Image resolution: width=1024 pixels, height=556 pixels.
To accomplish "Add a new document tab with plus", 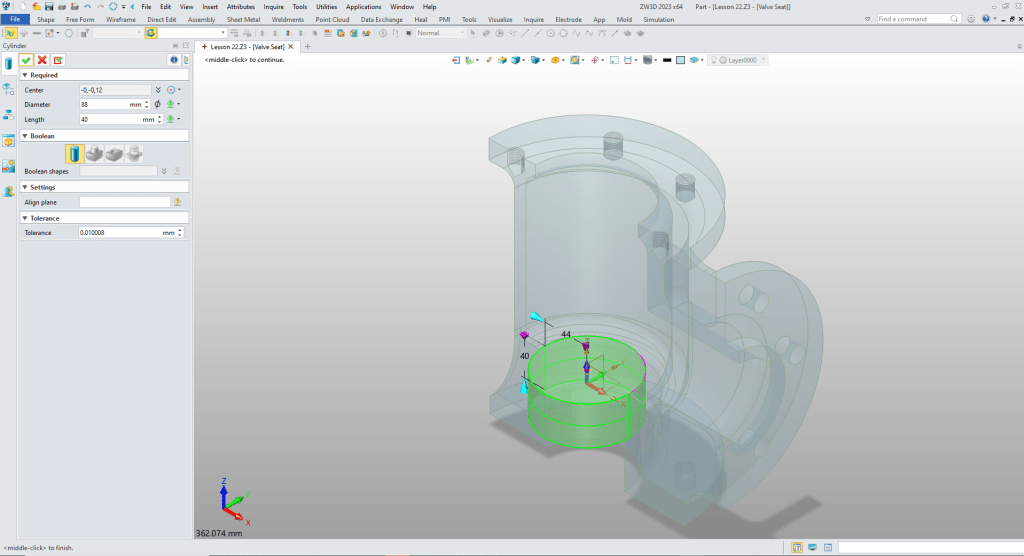I will pyautogui.click(x=307, y=46).
